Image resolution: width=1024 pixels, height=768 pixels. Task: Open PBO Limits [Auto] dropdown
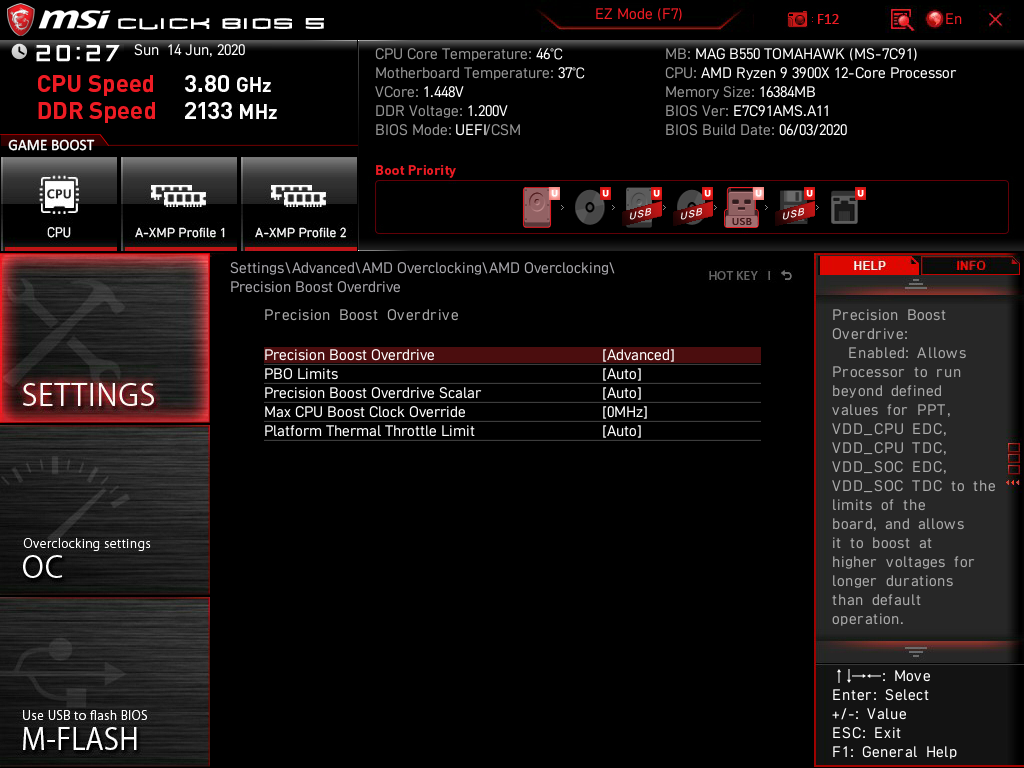(x=512, y=374)
